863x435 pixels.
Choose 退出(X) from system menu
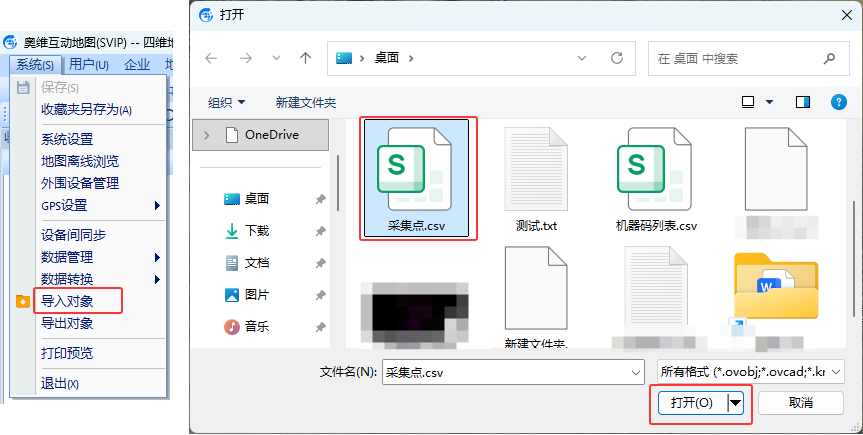tap(59, 383)
